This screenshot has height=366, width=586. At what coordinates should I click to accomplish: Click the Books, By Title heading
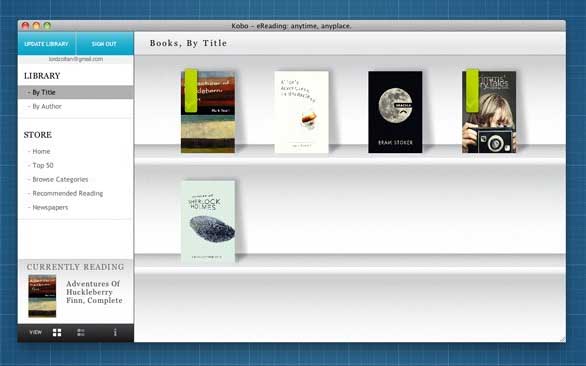(188, 43)
